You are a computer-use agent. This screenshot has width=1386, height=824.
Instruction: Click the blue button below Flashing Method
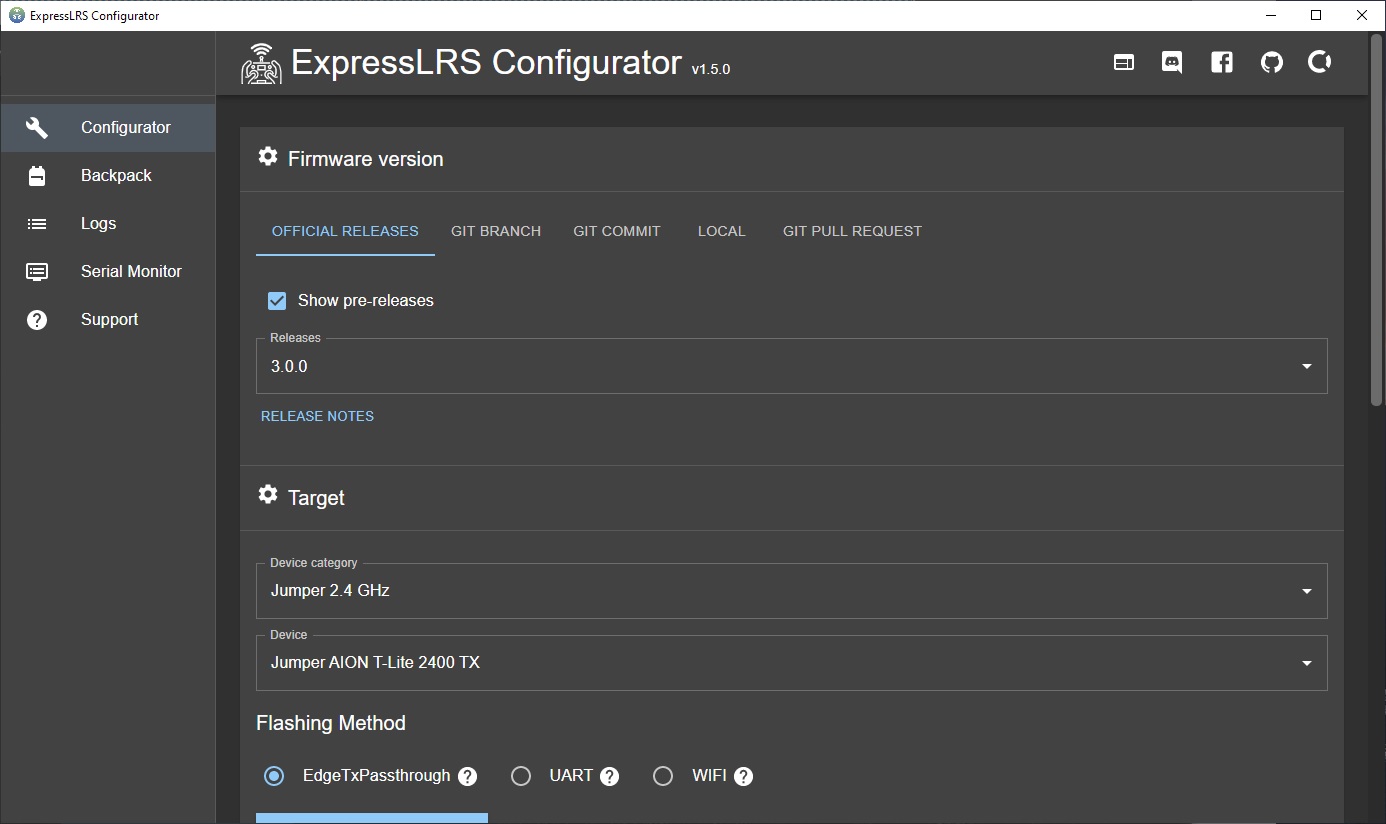[x=372, y=818]
